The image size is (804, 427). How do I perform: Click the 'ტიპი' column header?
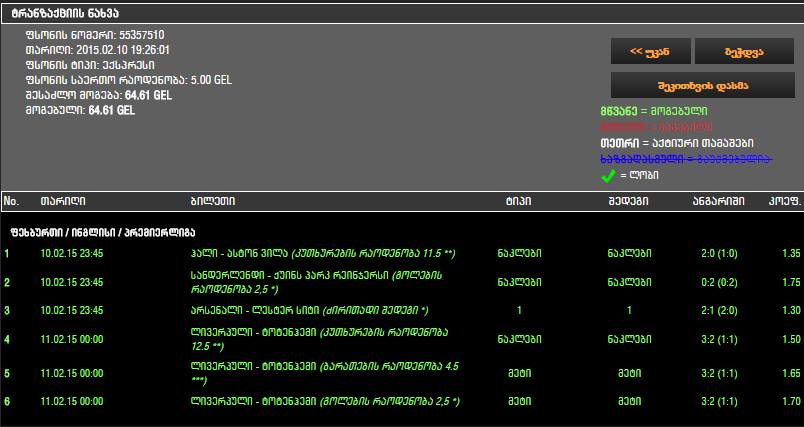coord(518,201)
